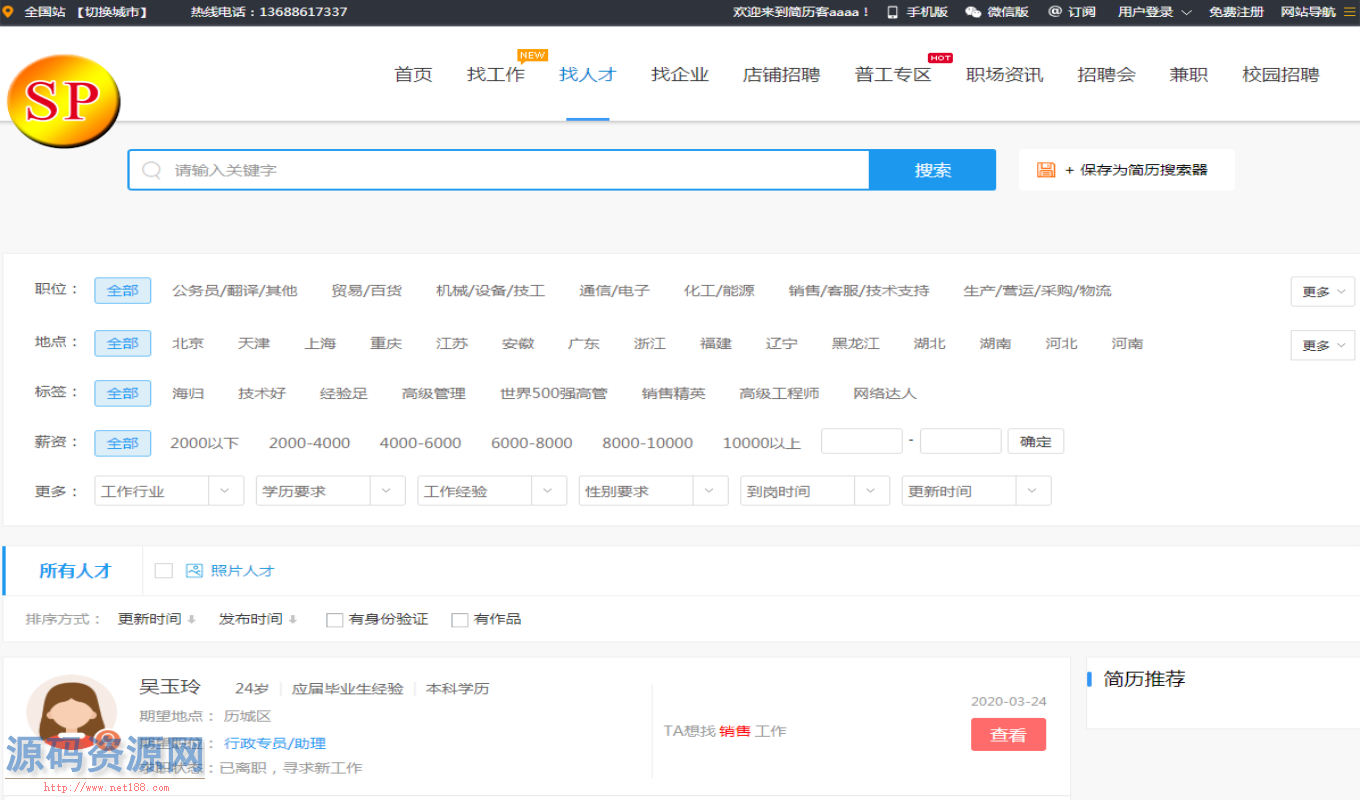Click the SP site logo
The image size is (1360, 800).
coord(64,100)
